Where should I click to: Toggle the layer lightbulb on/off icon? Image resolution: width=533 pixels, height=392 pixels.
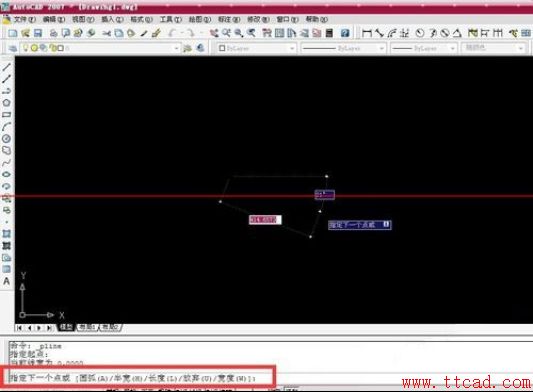click(x=25, y=48)
